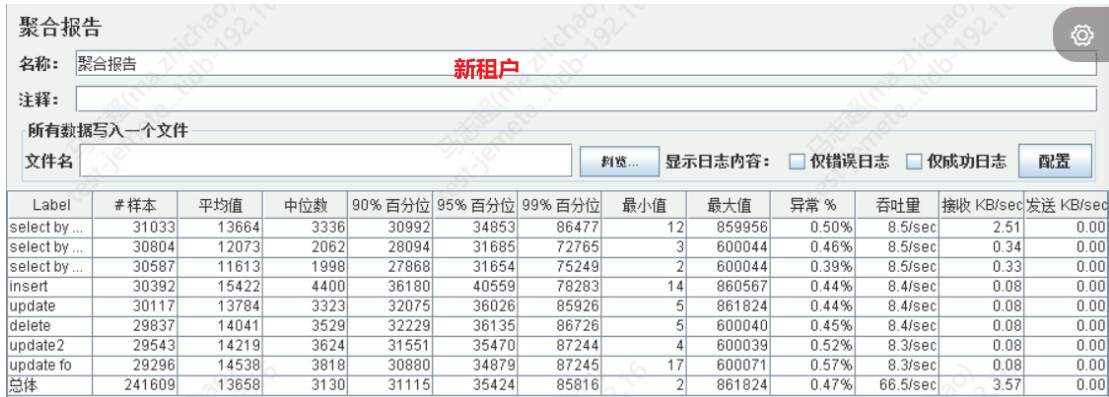
Task: Click received KB/sec value 2.51
Action: pyautogui.click(x=1008, y=227)
